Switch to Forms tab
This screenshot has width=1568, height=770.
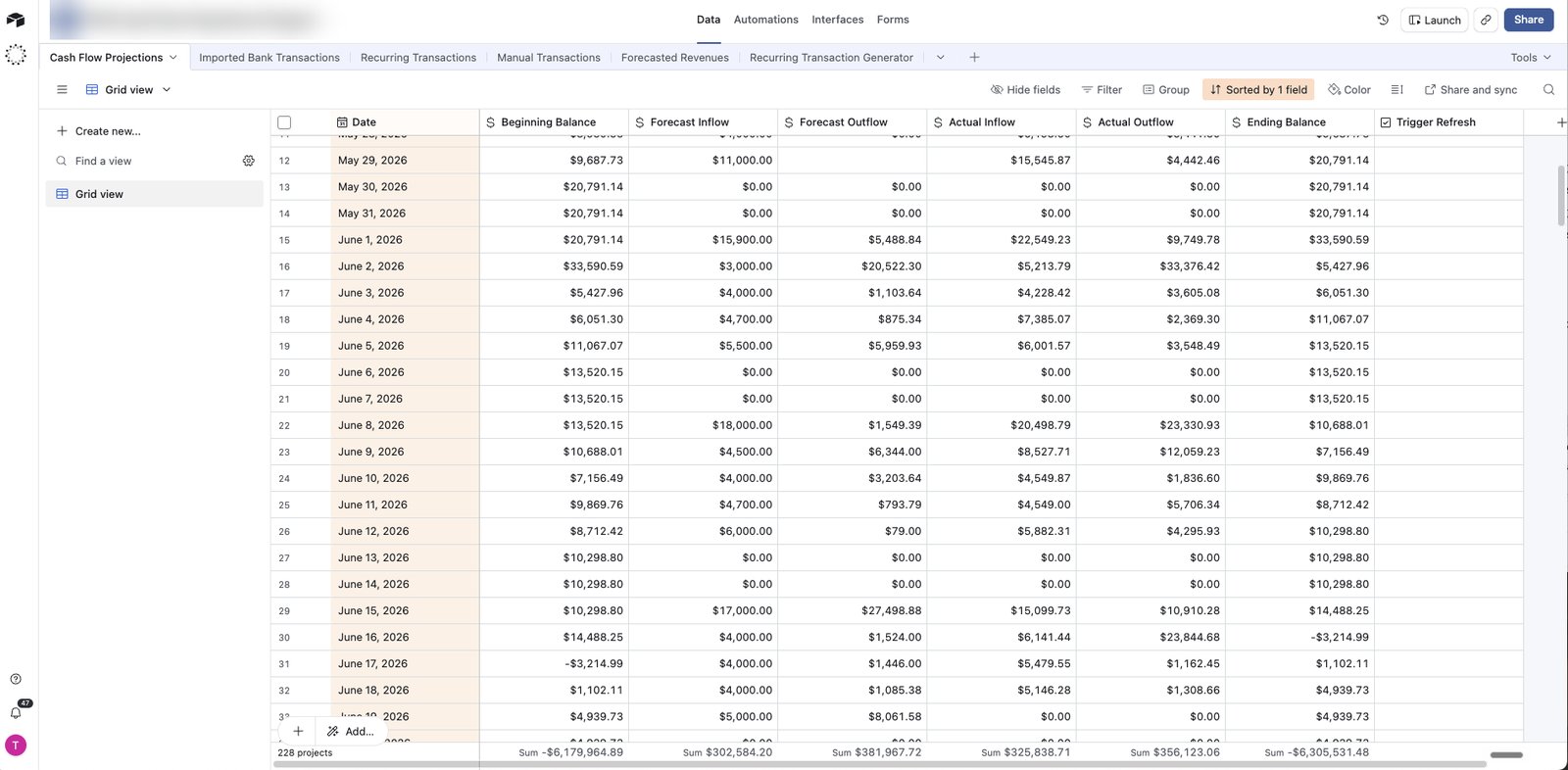pos(893,20)
